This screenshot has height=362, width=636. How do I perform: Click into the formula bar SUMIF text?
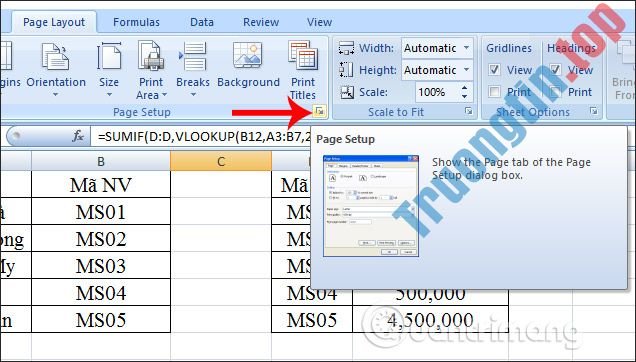pyautogui.click(x=205, y=137)
